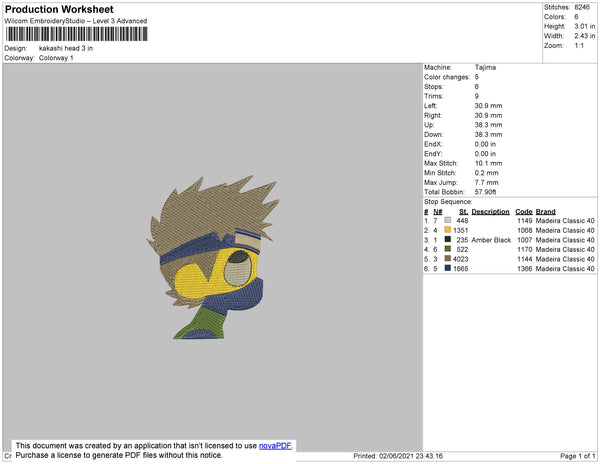Select the green thread swatch 1170

[447, 249]
